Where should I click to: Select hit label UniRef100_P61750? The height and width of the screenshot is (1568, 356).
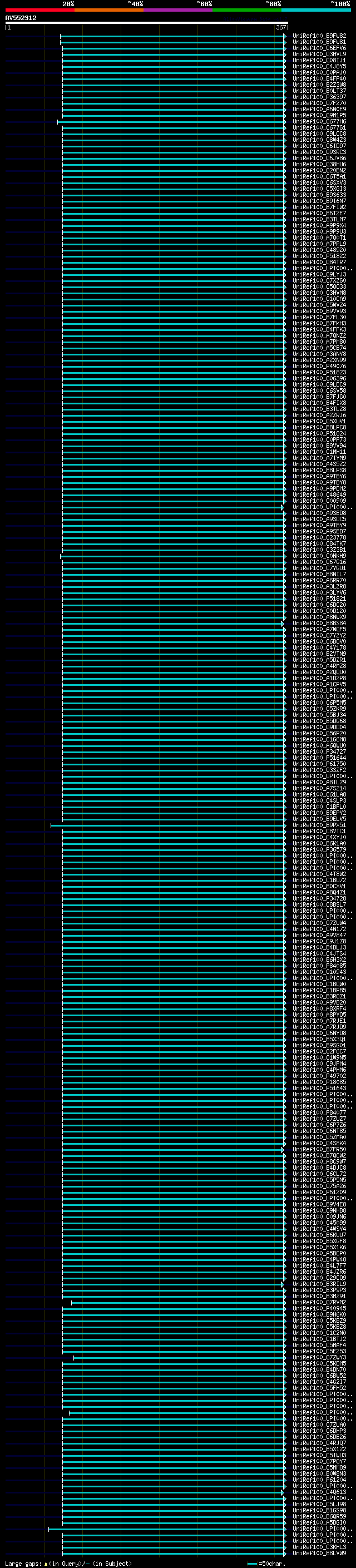tap(319, 764)
